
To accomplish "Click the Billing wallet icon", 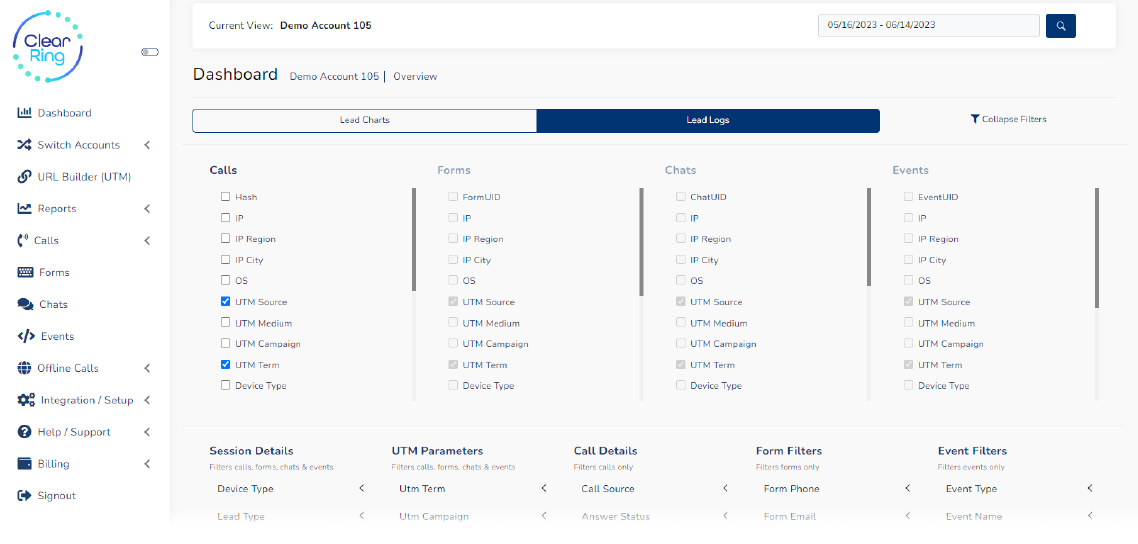I will click(25, 464).
